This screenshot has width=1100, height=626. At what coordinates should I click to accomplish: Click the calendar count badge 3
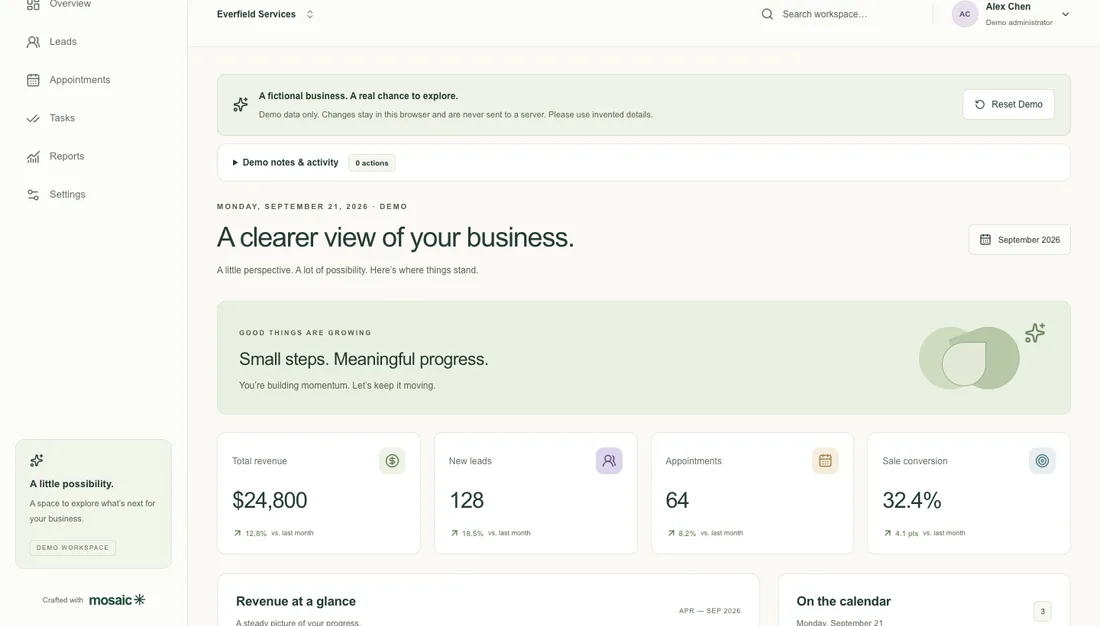1042,611
